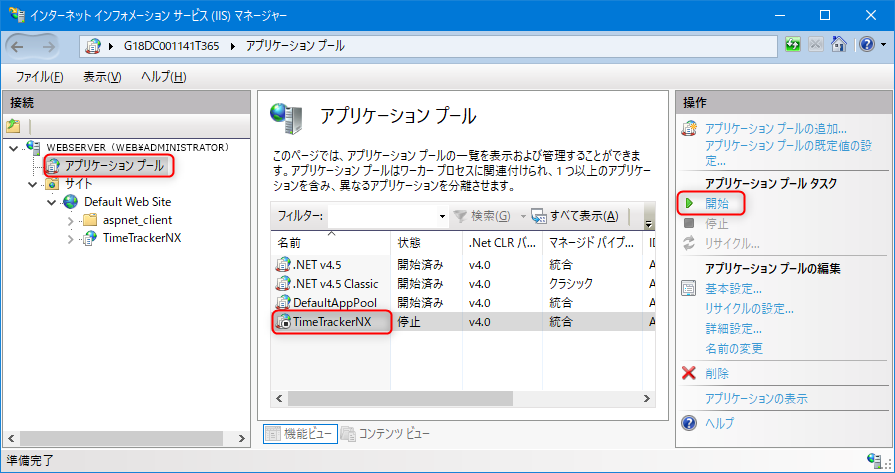Click すべて表示(A) button
Screen dimensions: 895x473
pyautogui.click(x=575, y=216)
